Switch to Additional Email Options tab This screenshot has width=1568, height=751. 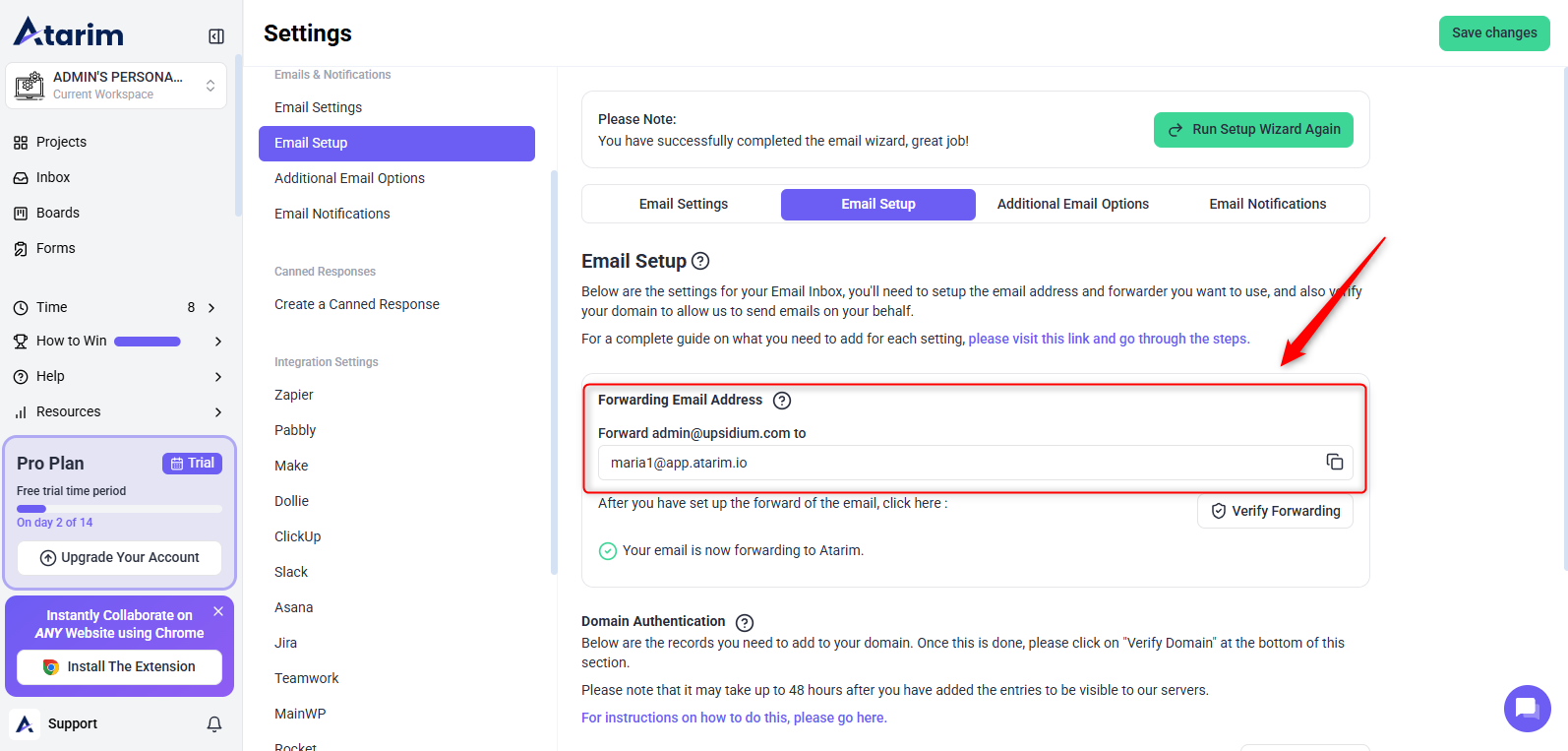(1072, 204)
